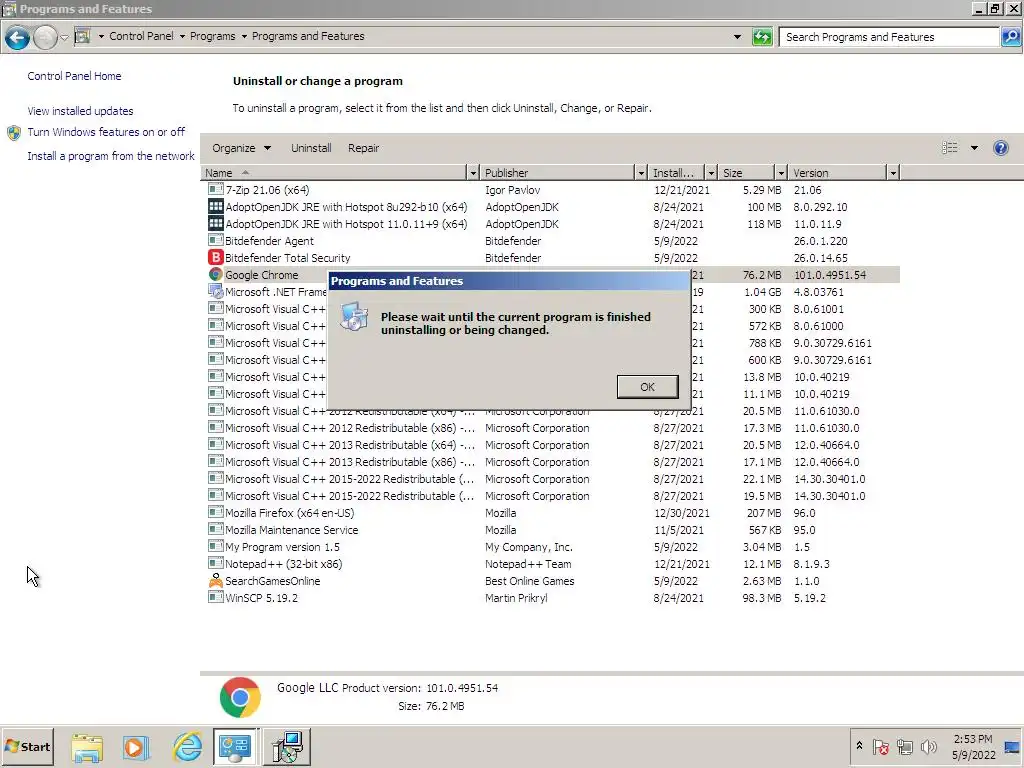Open the Organize menu

click(x=241, y=148)
